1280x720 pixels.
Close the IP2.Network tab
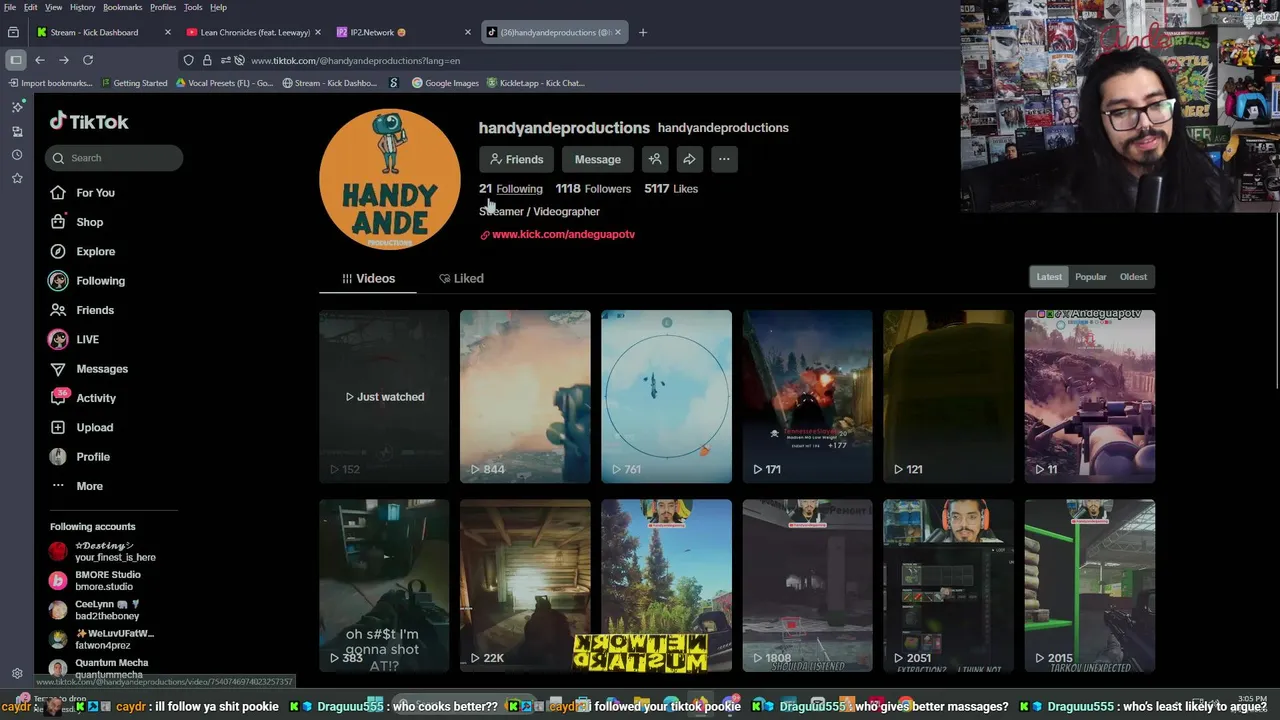click(x=467, y=32)
